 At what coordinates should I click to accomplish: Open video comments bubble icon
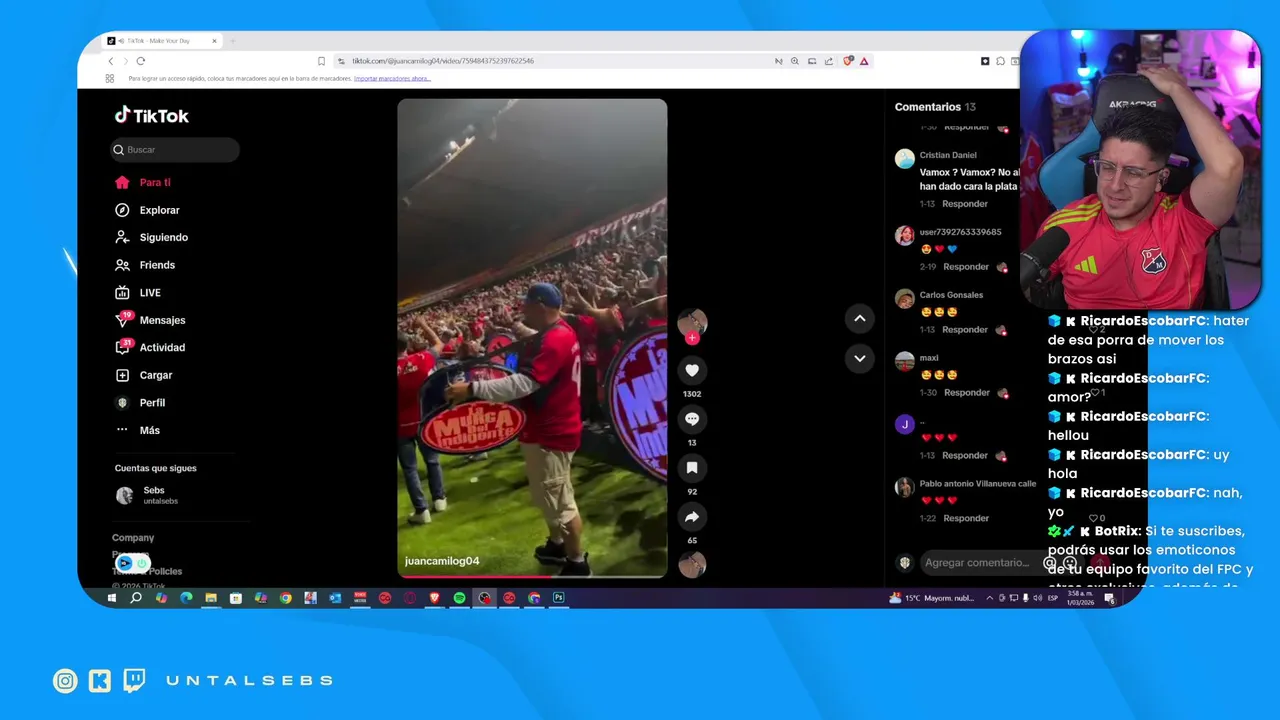coord(692,419)
